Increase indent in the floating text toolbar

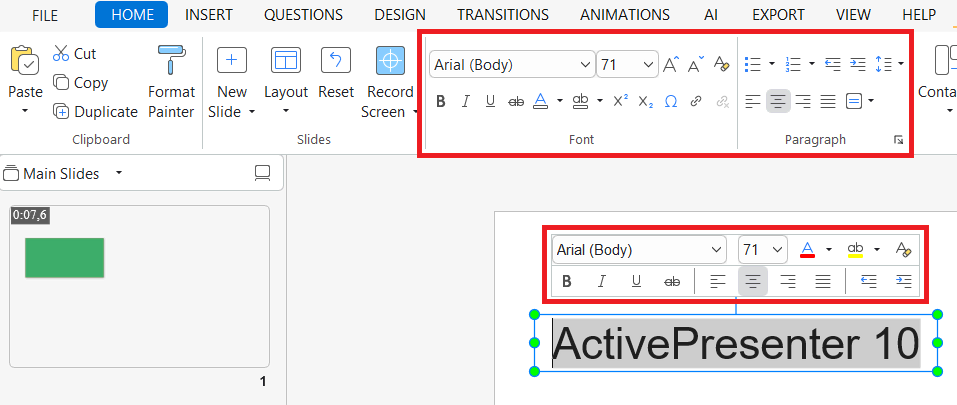(903, 281)
